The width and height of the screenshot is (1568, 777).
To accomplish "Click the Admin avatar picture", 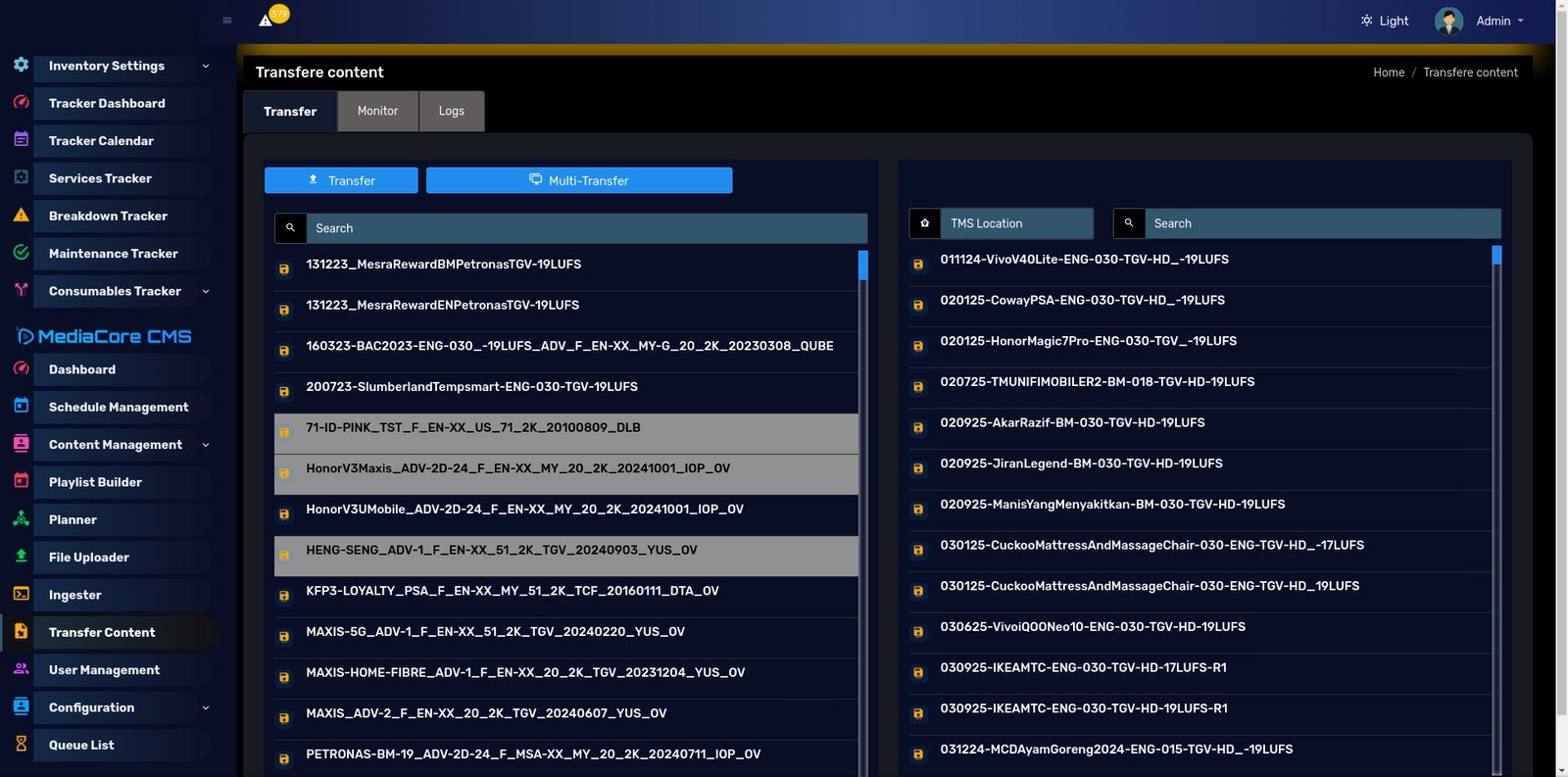I will click(x=1448, y=21).
